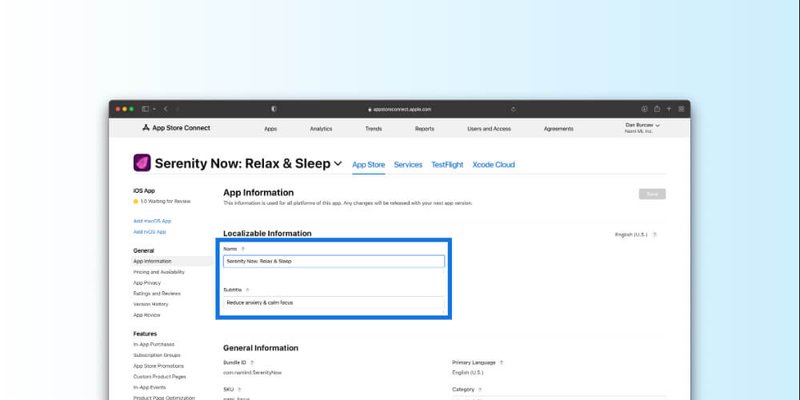Click the App Store Connect logo
The height and width of the screenshot is (400, 800).
click(176, 128)
